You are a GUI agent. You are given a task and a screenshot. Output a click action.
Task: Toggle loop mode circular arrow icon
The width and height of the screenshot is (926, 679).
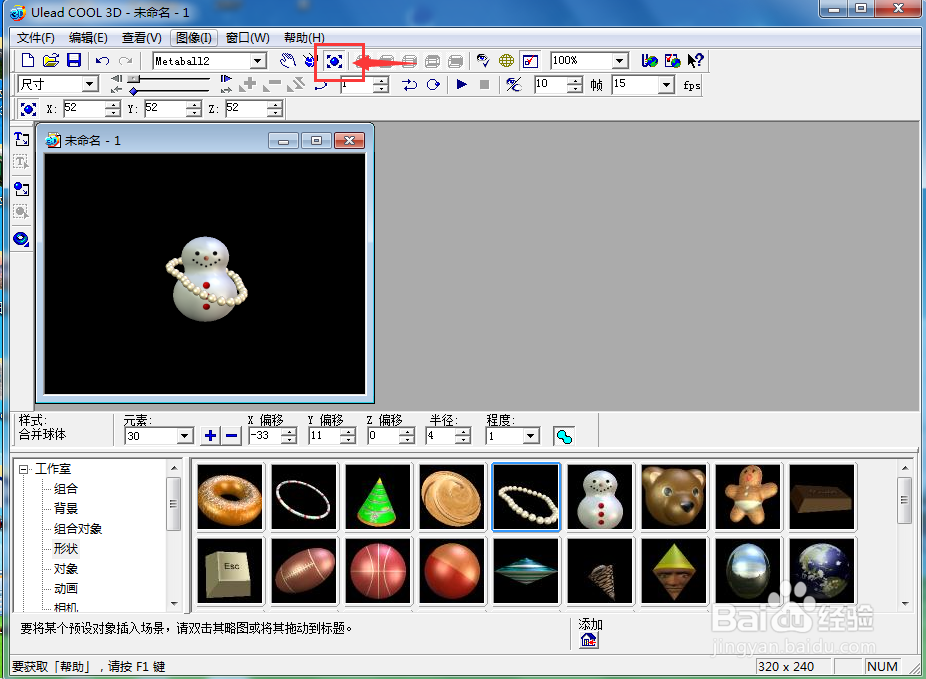(433, 84)
